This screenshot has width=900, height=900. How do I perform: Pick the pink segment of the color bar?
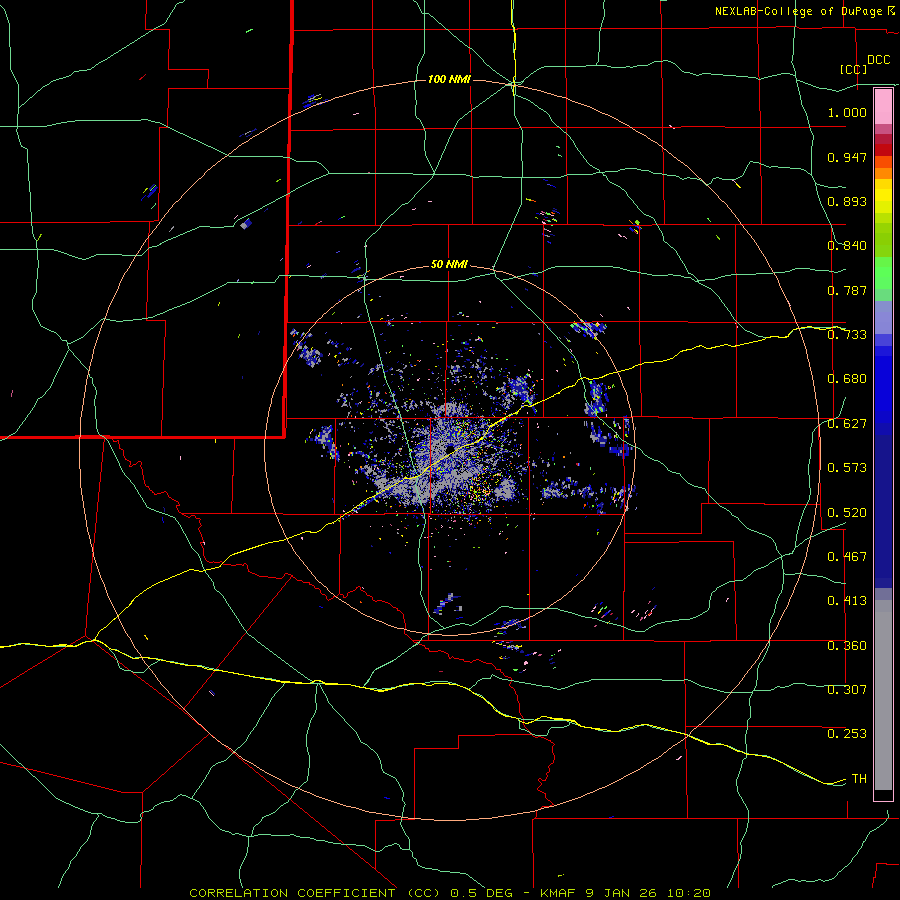883,106
